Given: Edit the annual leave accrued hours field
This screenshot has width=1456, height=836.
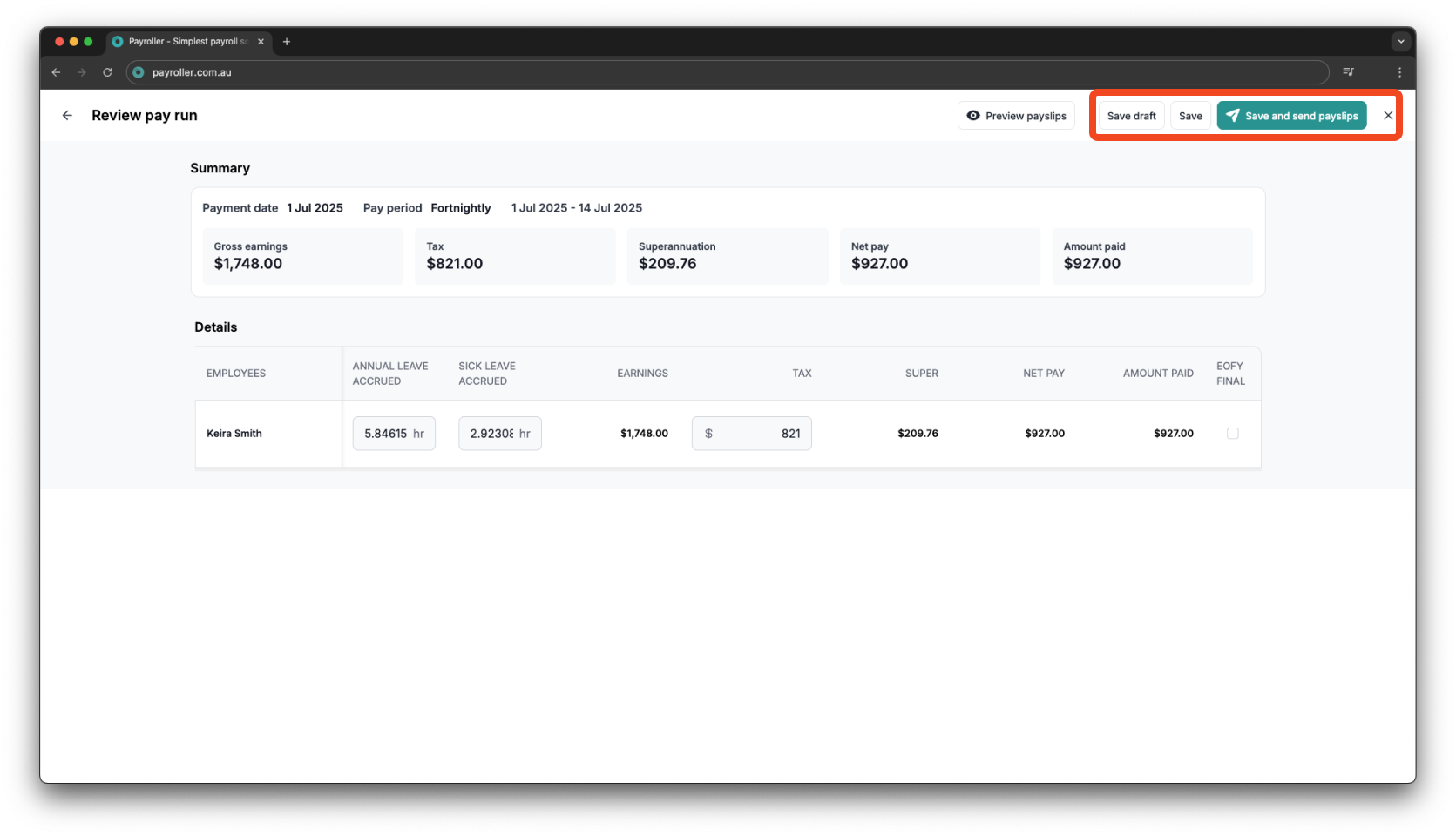Looking at the screenshot, I should click(393, 433).
